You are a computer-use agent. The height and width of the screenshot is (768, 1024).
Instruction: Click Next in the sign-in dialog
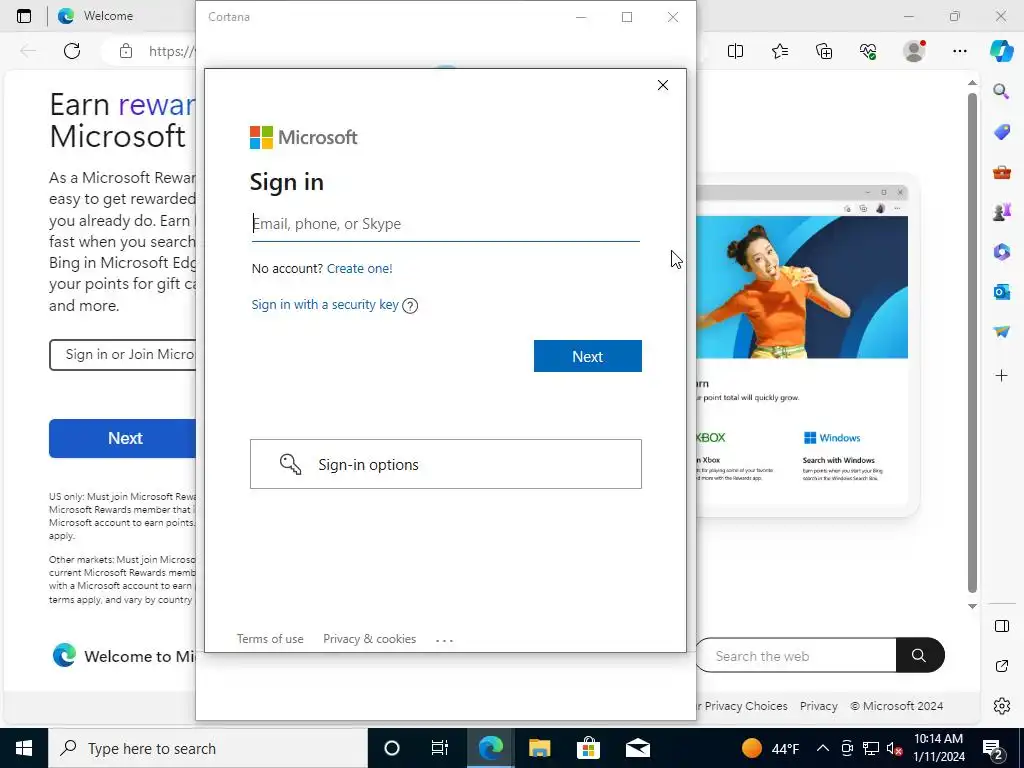click(588, 356)
